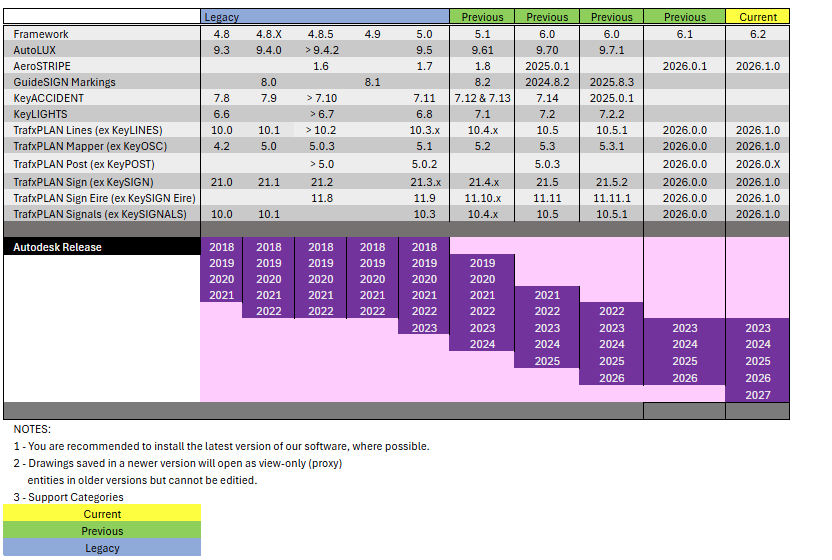The image size is (832, 560).
Task: Select the KeyLIGHTS row label
Action: tap(40, 114)
